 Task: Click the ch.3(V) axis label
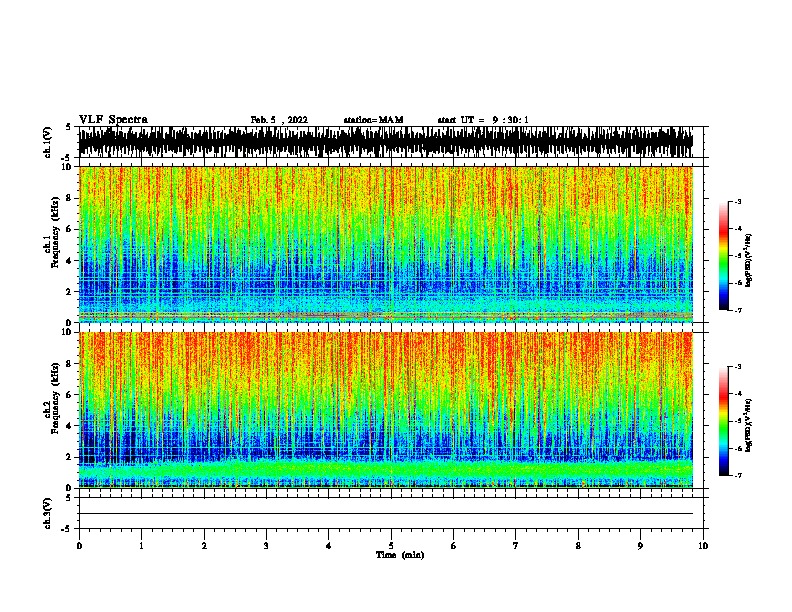[x=48, y=513]
